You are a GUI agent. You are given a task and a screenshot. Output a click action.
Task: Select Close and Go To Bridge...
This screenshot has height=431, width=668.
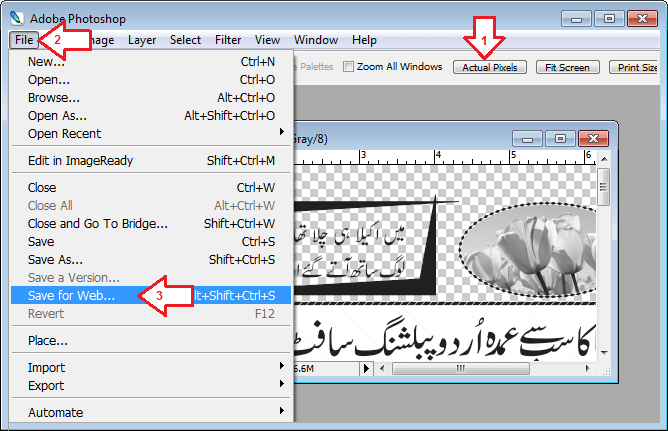pos(151,224)
